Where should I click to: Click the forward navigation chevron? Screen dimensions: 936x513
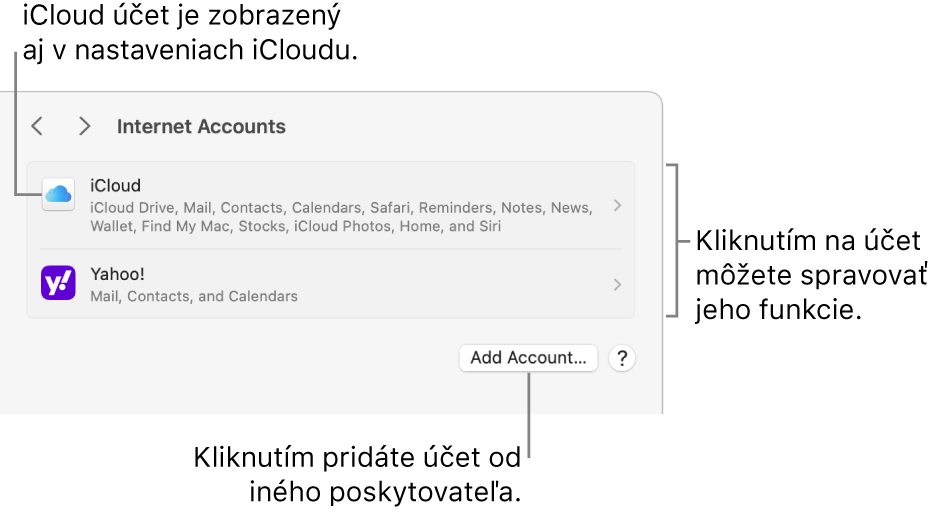(x=85, y=126)
